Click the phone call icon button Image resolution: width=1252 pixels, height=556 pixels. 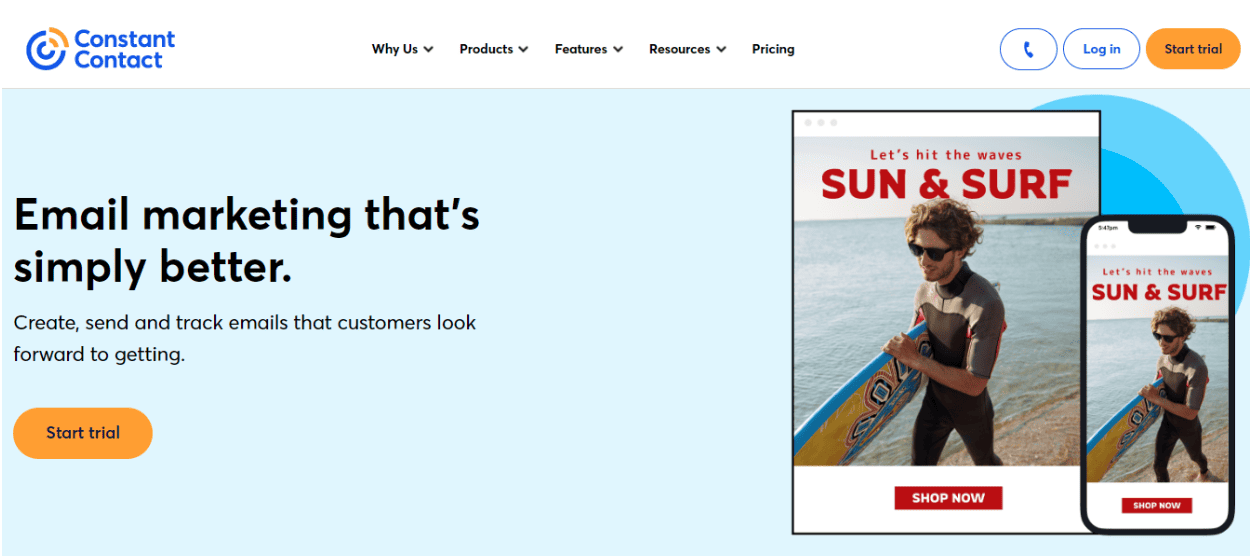(1028, 49)
